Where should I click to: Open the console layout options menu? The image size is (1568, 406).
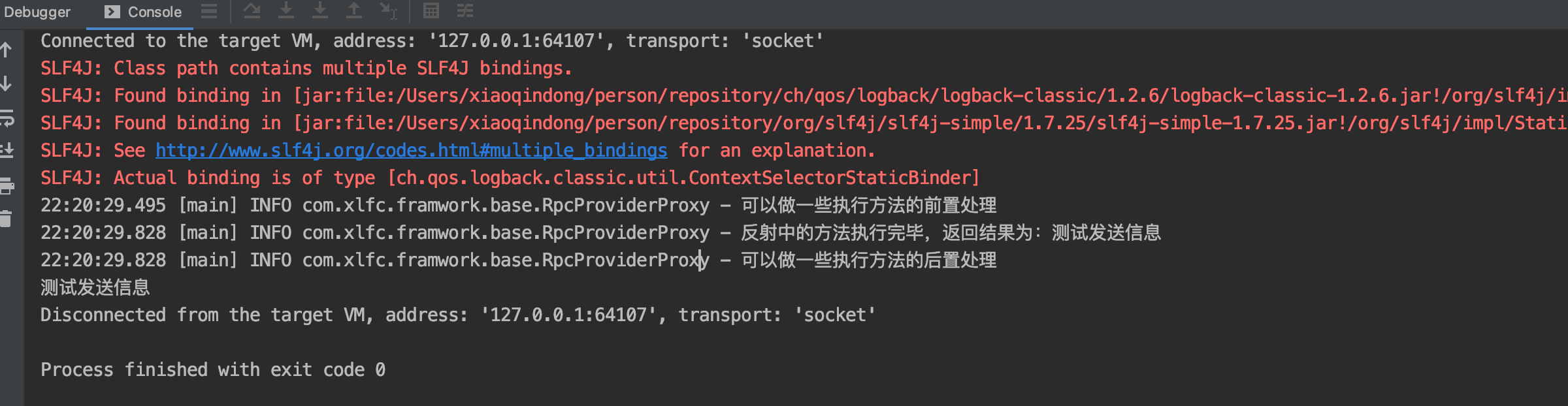point(209,11)
